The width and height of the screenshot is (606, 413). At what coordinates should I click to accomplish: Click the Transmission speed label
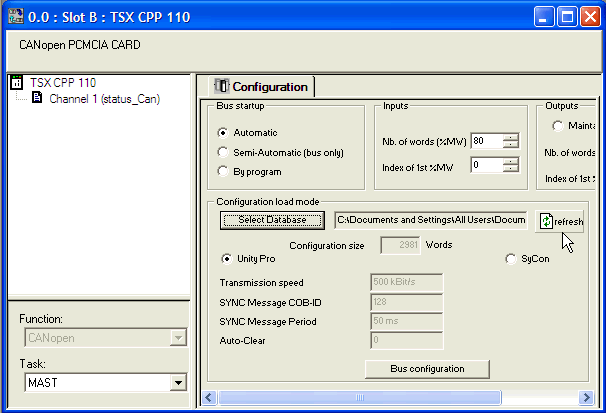262,283
